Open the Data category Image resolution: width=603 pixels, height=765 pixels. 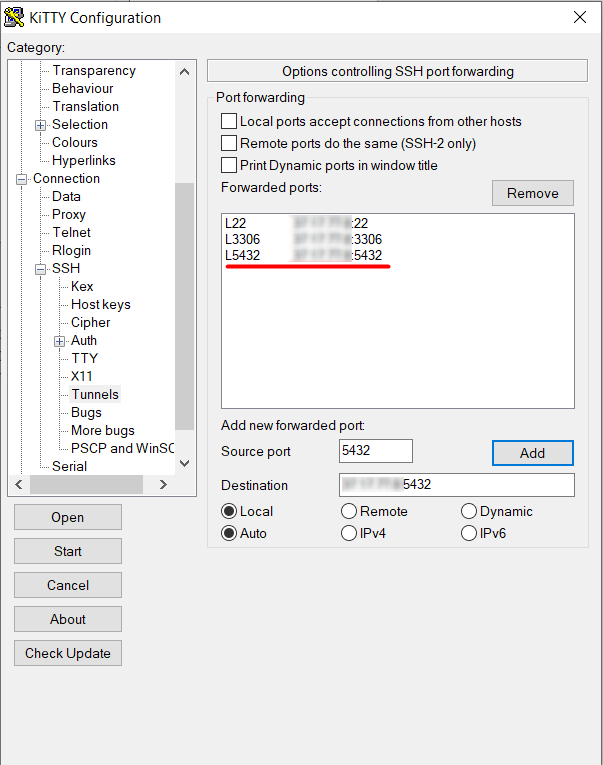66,197
